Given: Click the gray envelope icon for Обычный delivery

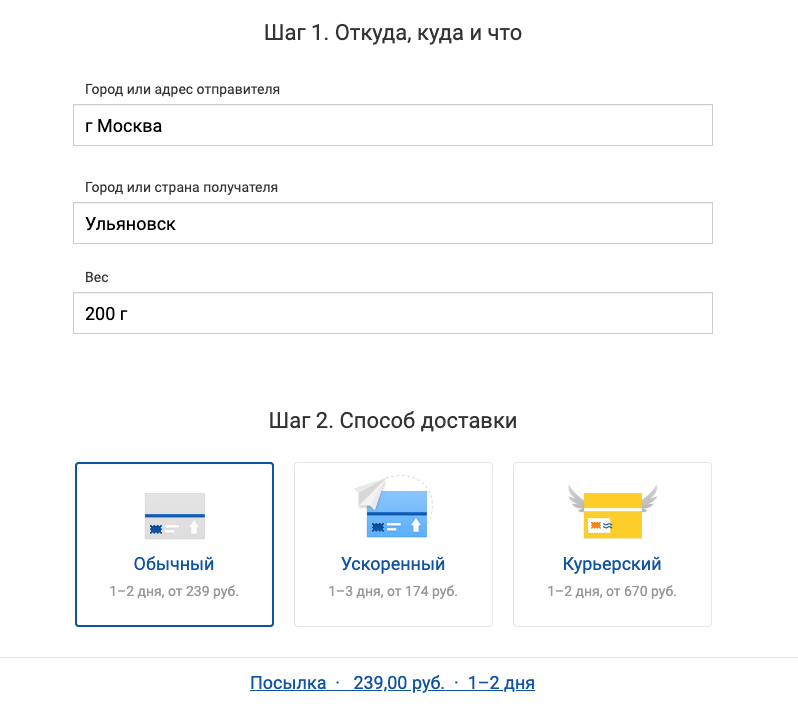Looking at the screenshot, I should coord(175,516).
